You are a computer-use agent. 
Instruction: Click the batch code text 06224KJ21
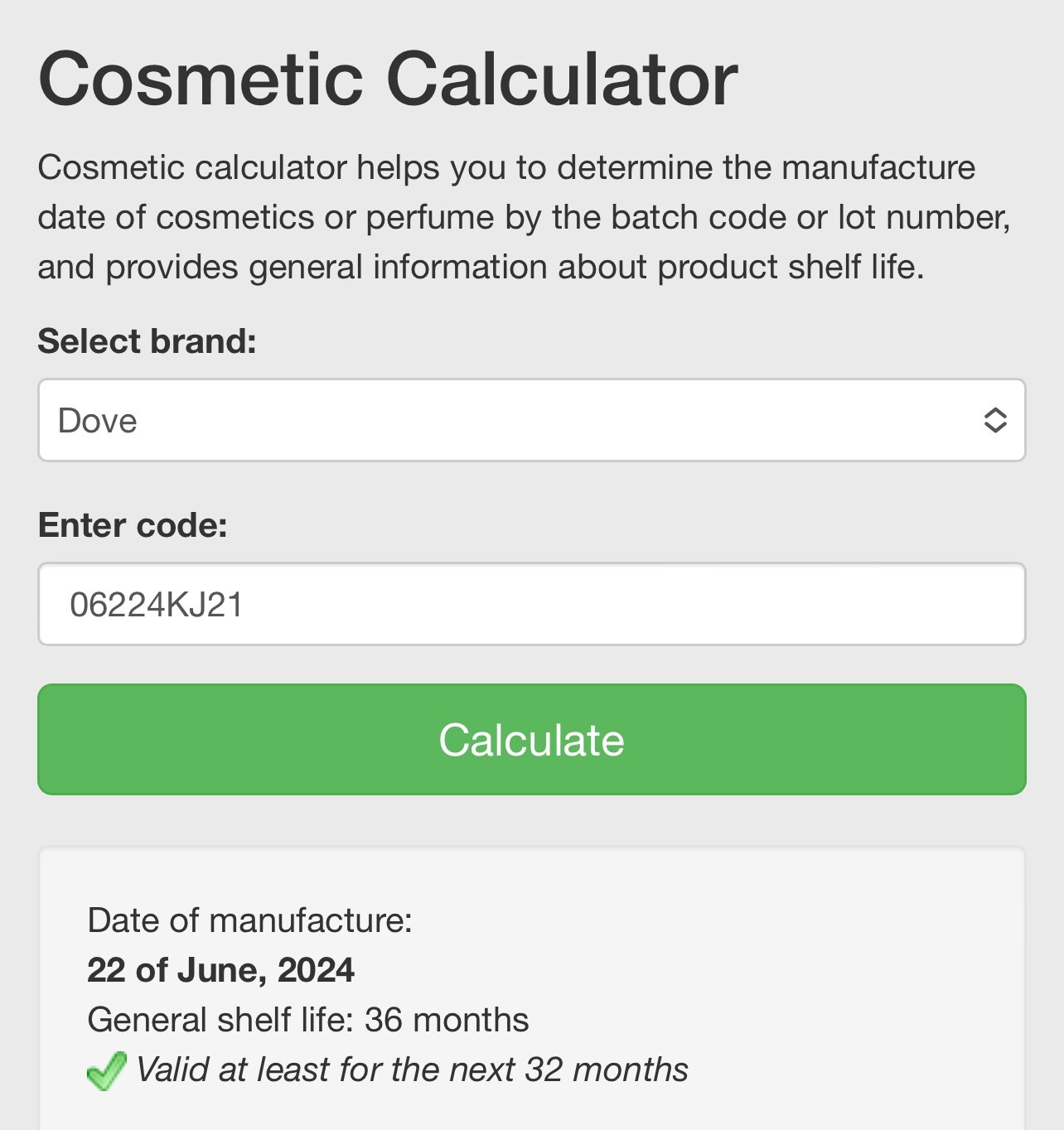157,605
